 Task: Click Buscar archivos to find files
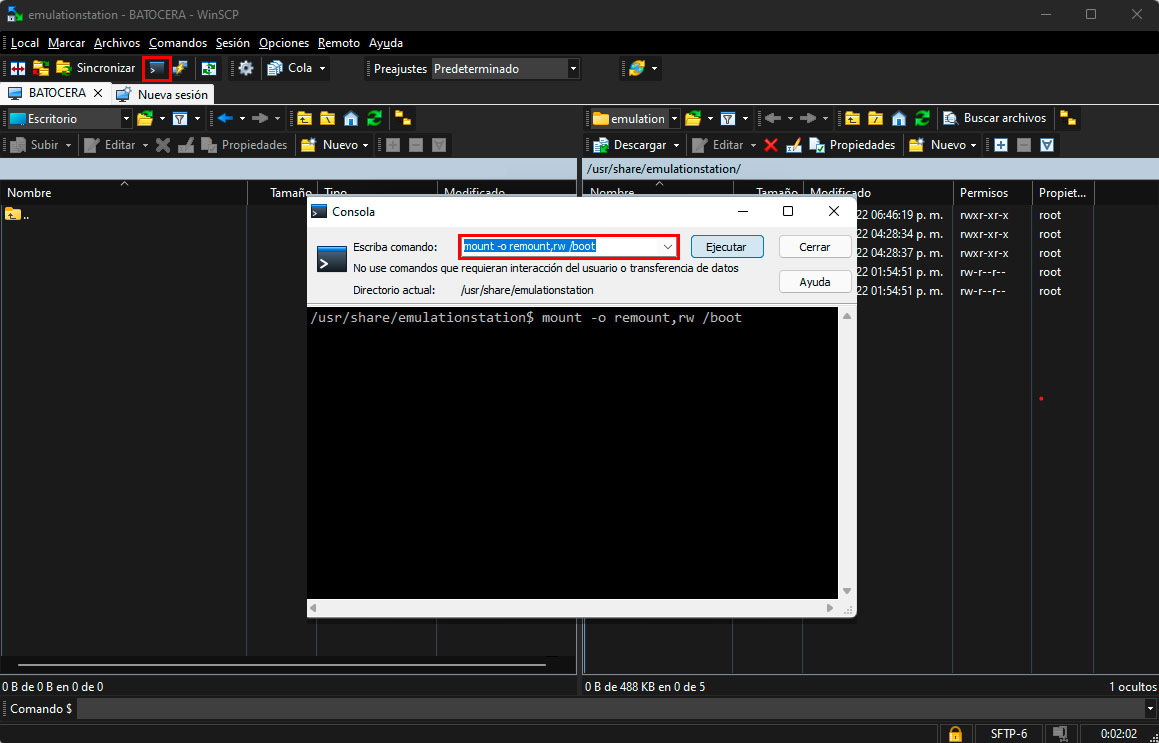click(x=995, y=118)
